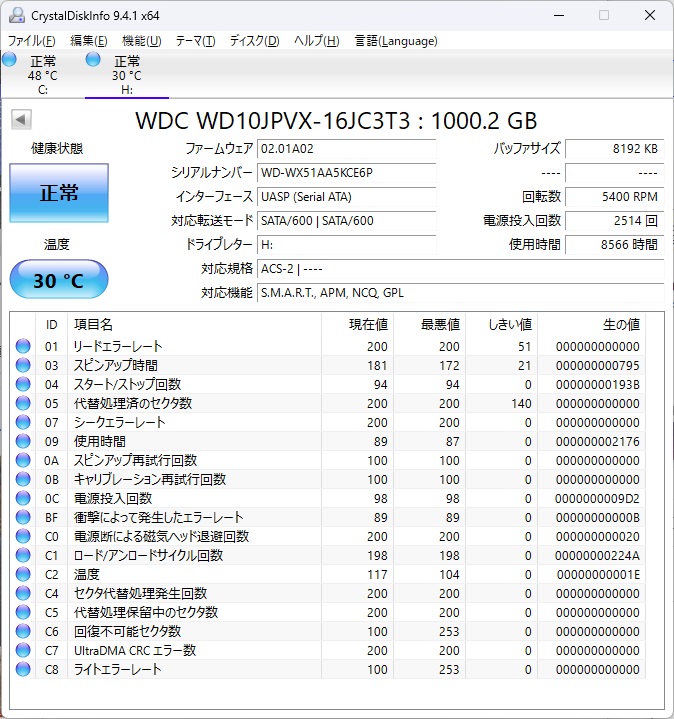
Task: Click status orb for ID 01 read error rate
Action: (23, 346)
